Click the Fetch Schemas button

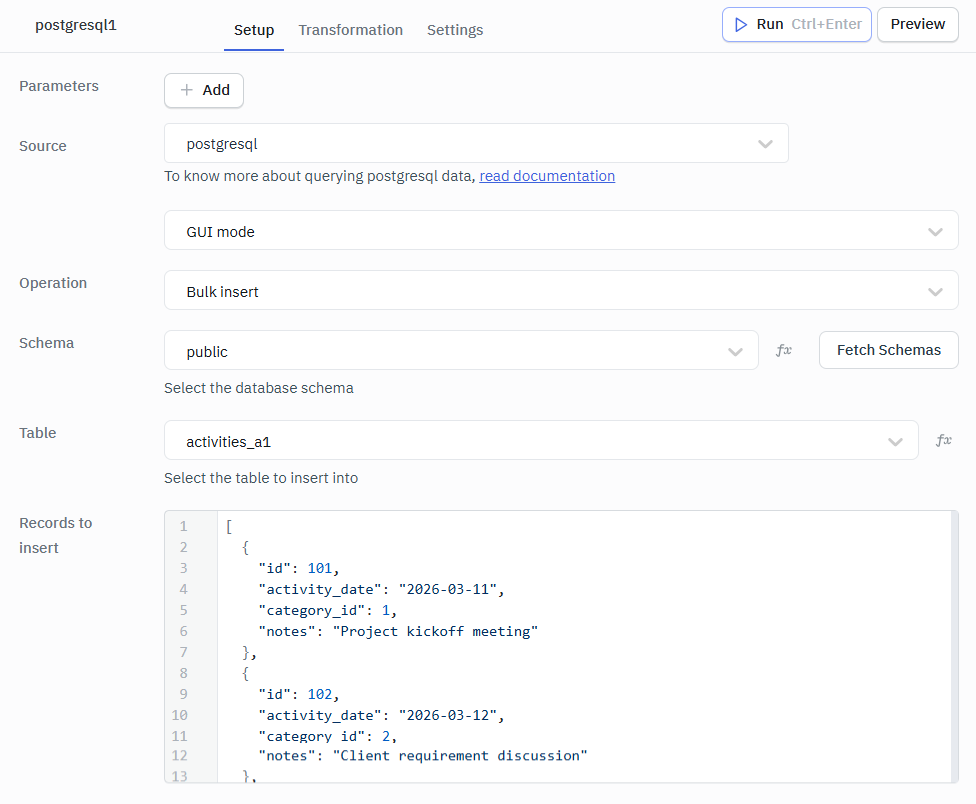(x=888, y=350)
